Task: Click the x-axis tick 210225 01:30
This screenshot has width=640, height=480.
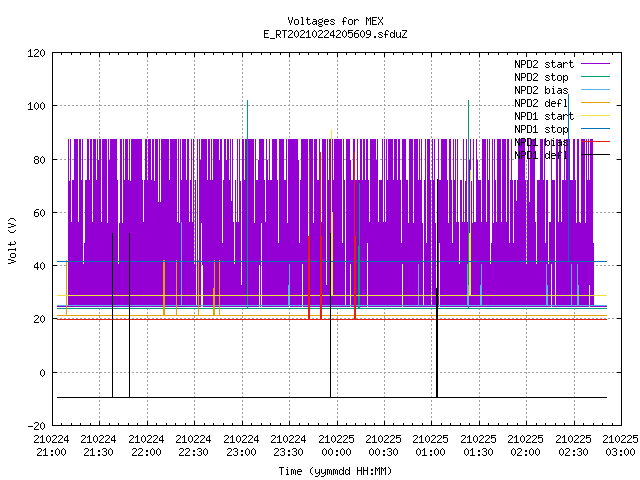Action: pos(478,446)
